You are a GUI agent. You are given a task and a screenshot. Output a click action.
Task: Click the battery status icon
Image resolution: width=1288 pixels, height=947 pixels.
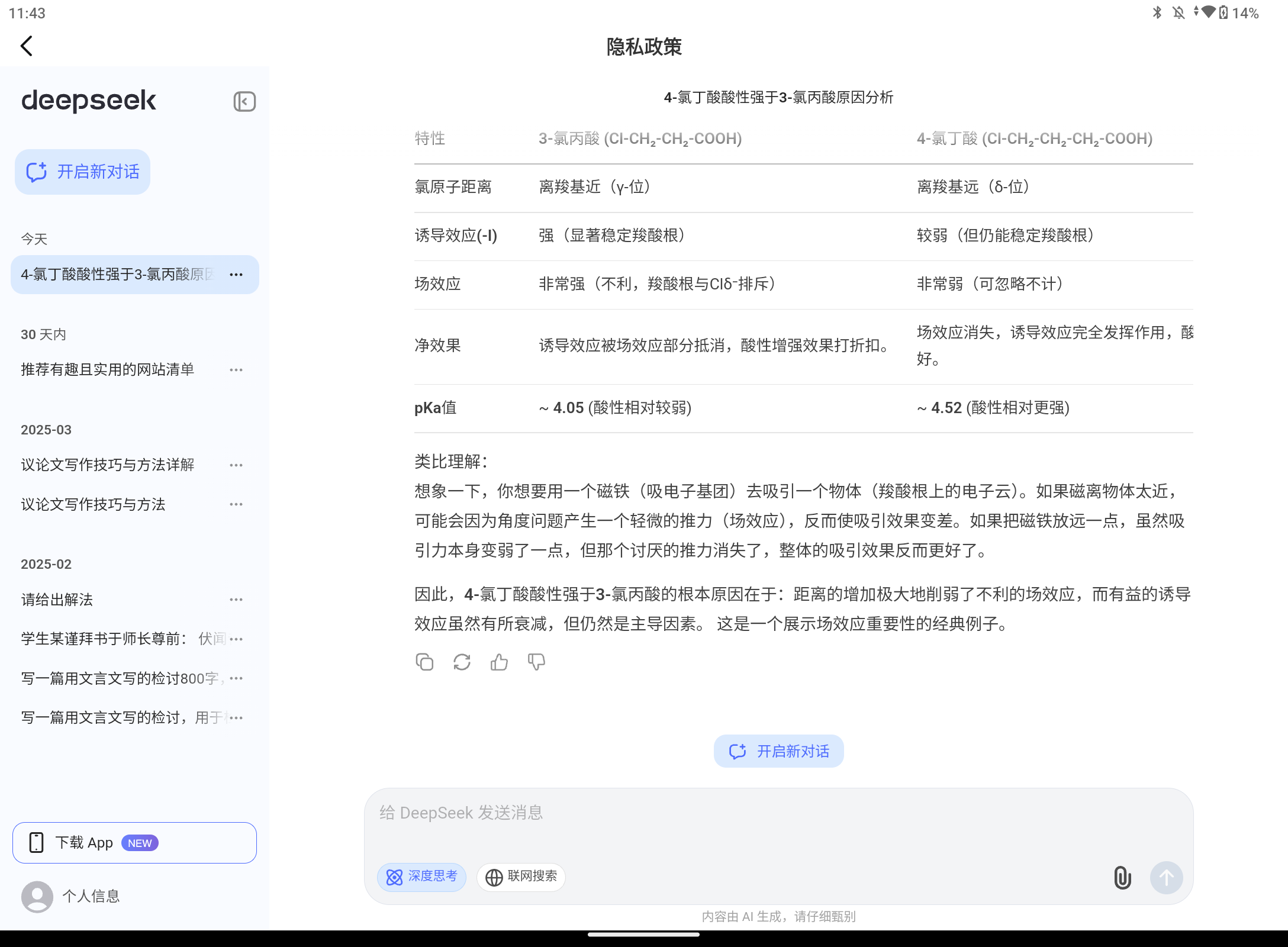coord(1223,12)
